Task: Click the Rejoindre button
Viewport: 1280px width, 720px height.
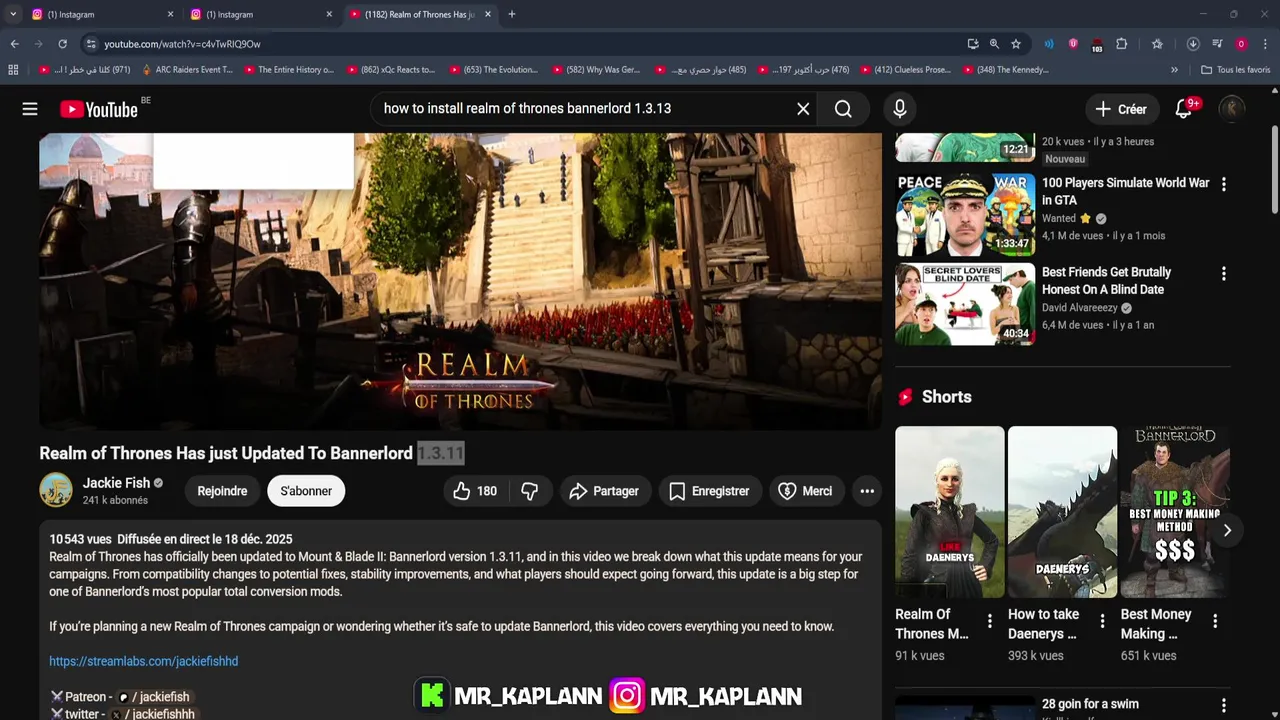Action: click(x=222, y=491)
